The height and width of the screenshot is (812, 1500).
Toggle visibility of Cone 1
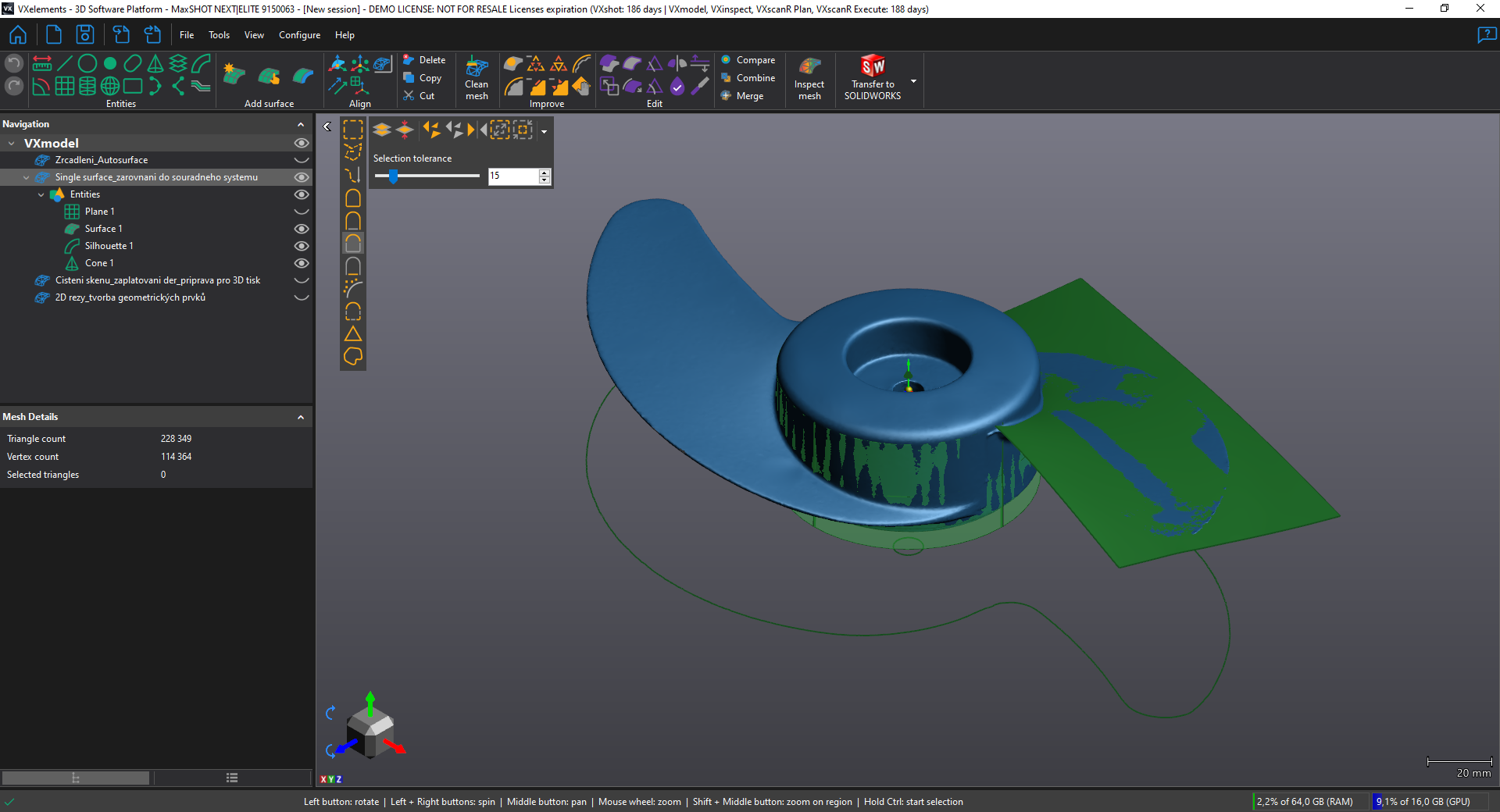click(x=301, y=263)
